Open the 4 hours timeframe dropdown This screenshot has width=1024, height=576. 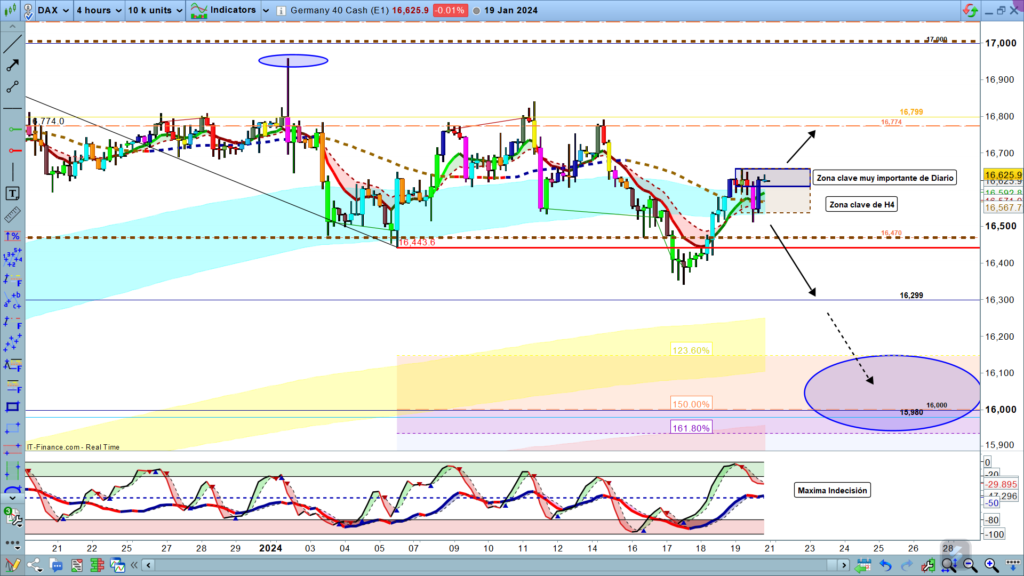tap(98, 10)
